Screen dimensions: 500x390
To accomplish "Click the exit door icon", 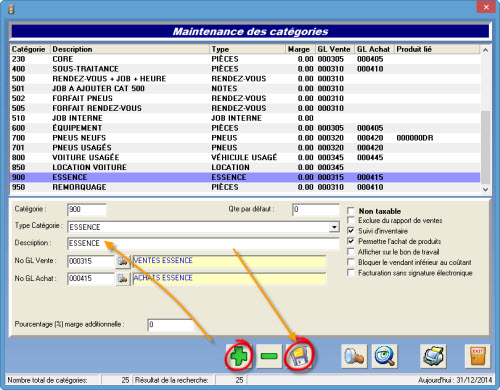I will click(x=478, y=356).
